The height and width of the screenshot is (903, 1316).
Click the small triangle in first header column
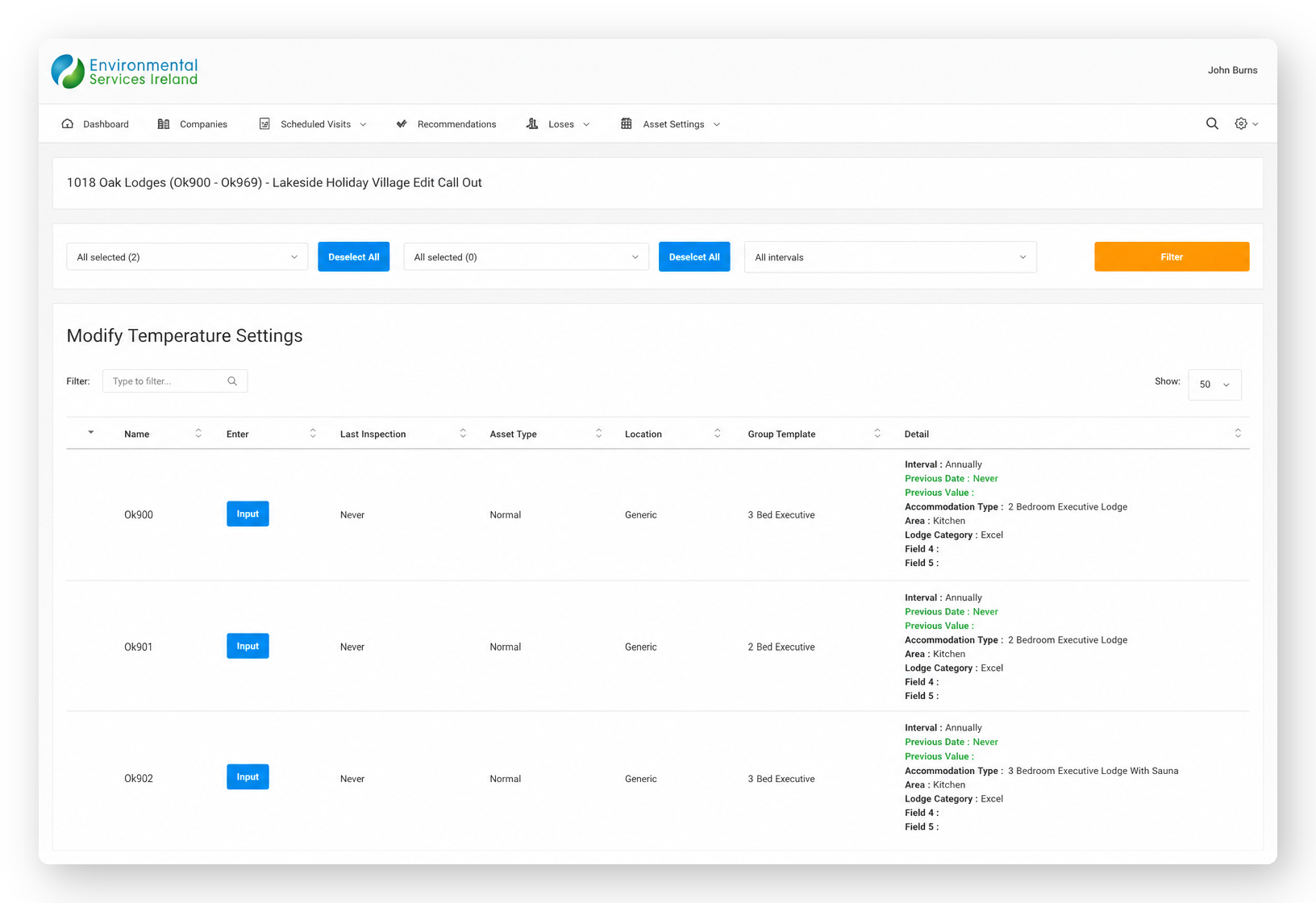pyautogui.click(x=91, y=433)
